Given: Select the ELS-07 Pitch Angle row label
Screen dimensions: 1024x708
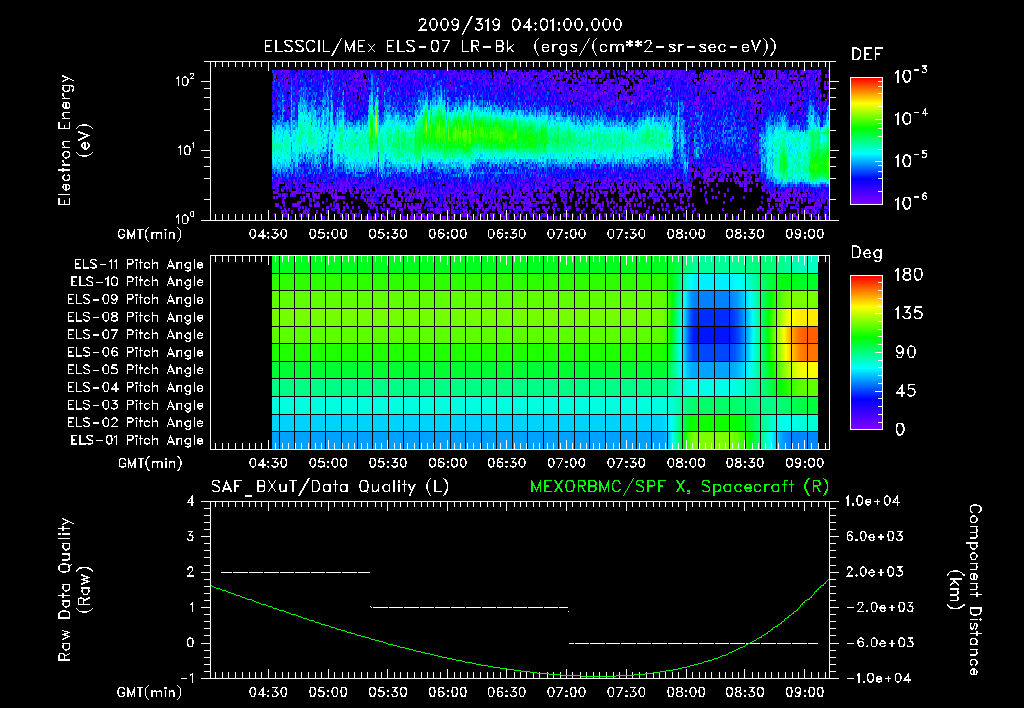Looking at the screenshot, I should 135,334.
